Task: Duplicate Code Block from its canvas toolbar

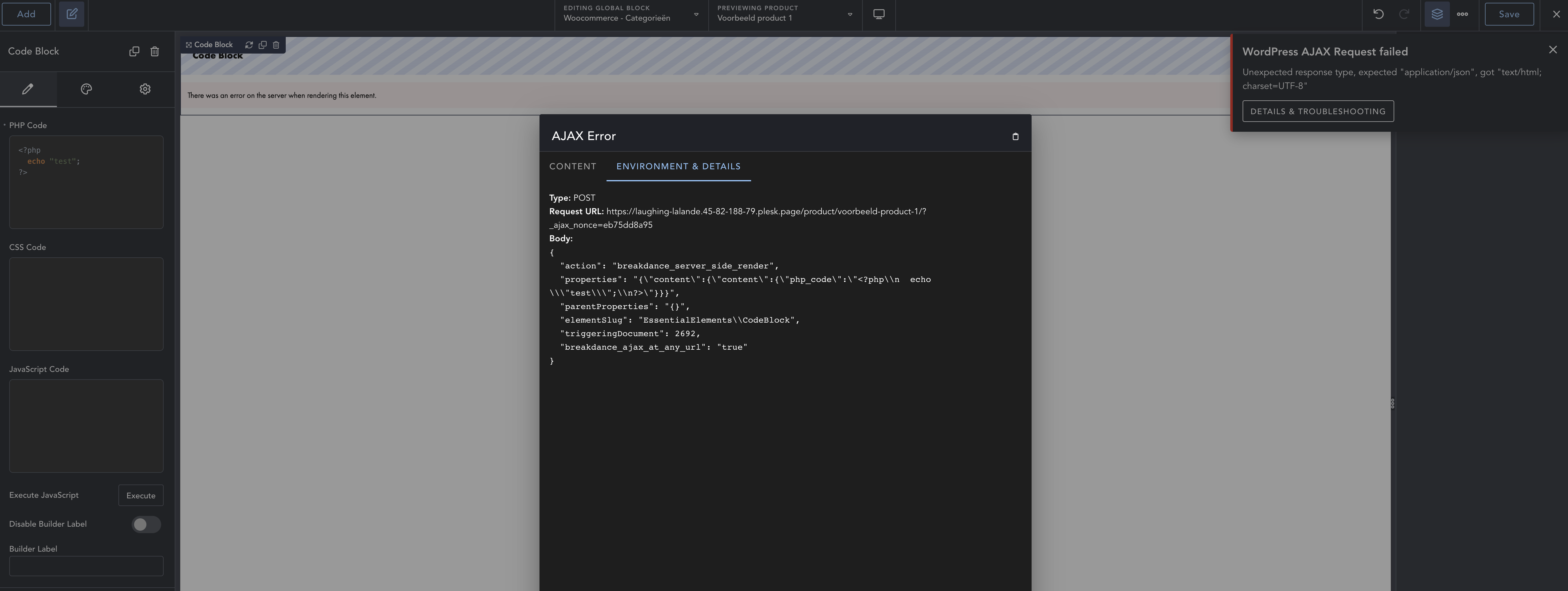Action: click(263, 44)
